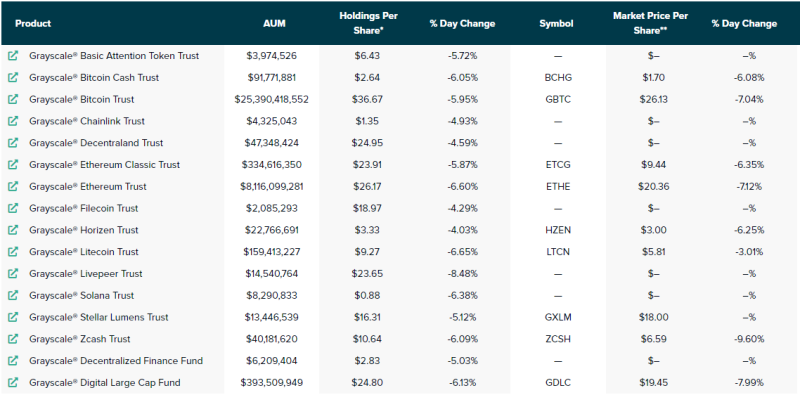
Task: Click the Product column header
Action: click(x=33, y=23)
